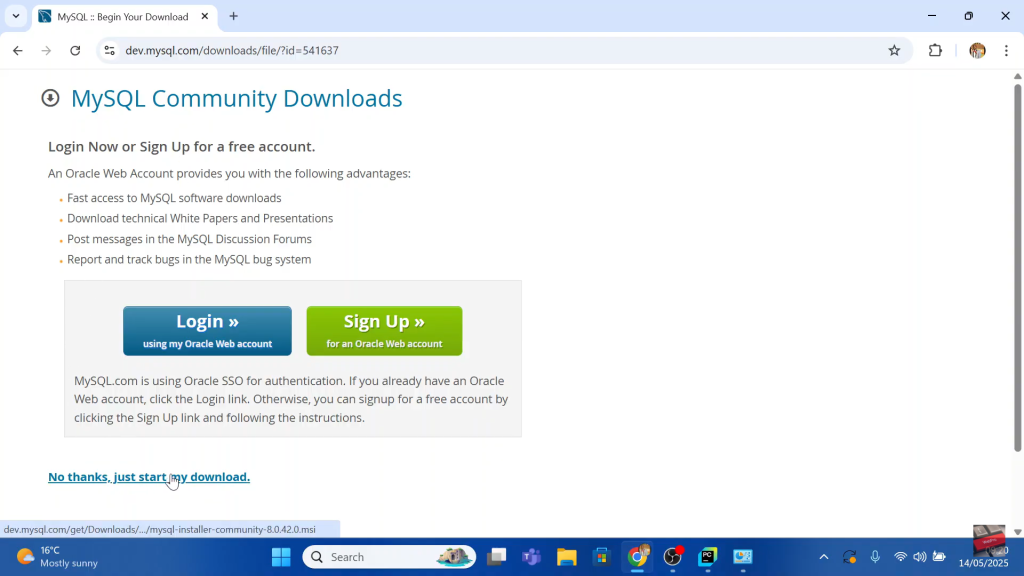Open Wi-Fi network settings icon

point(900,557)
